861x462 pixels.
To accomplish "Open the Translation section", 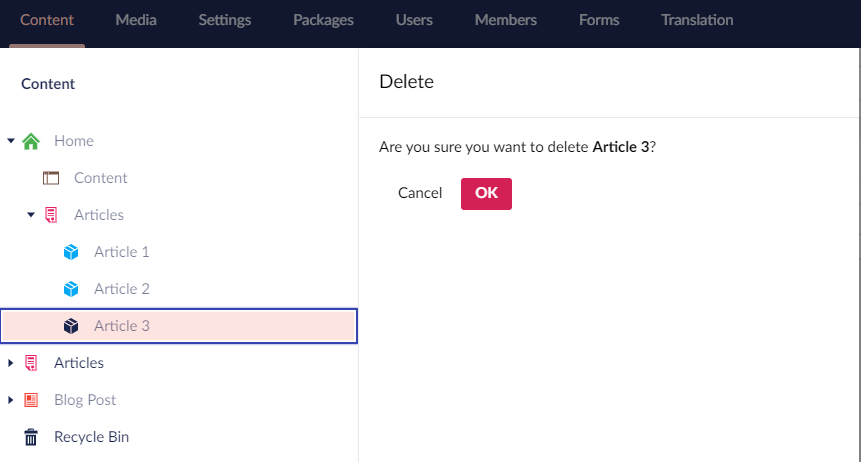I will [697, 20].
